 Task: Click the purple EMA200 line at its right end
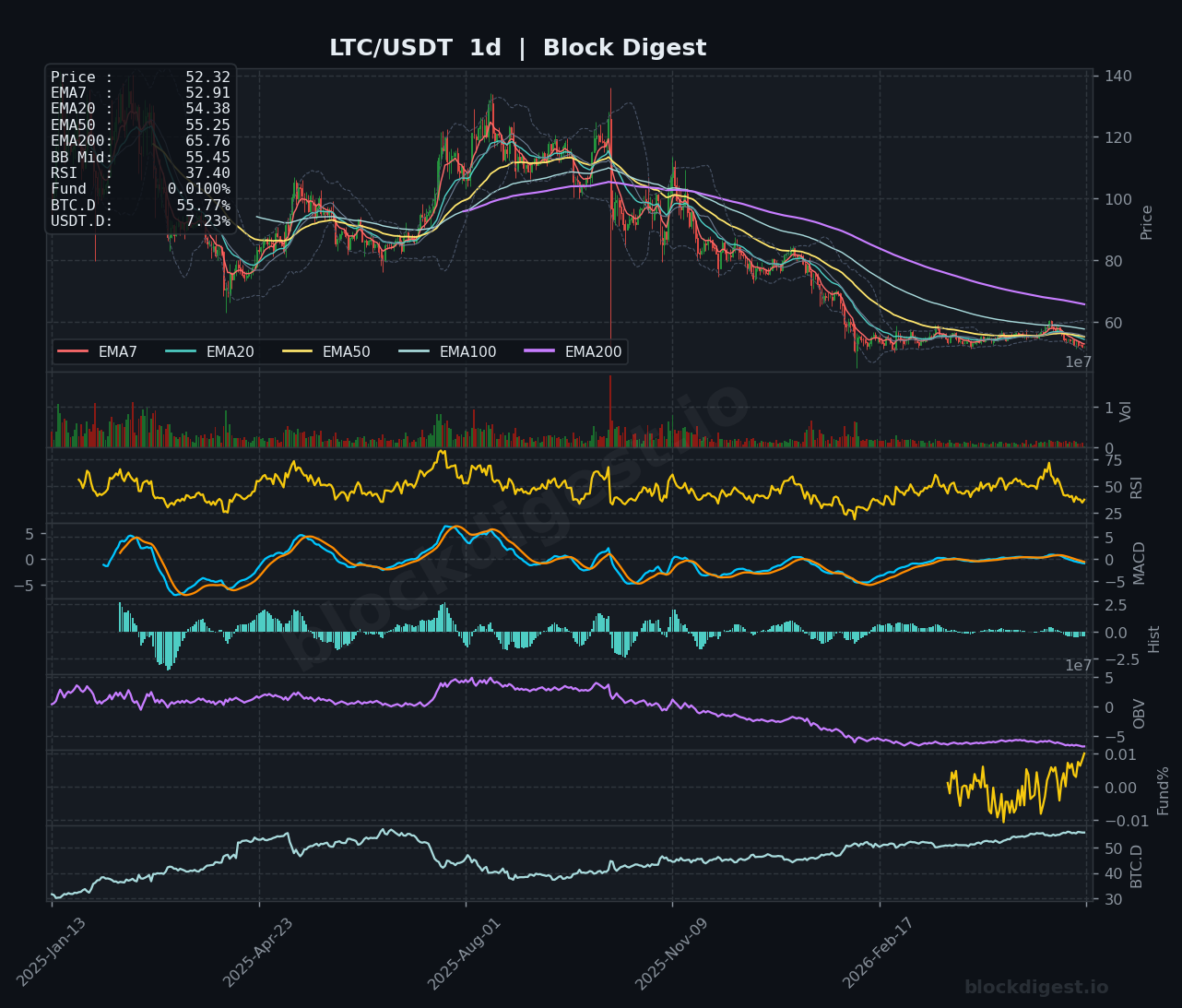pyautogui.click(x=1082, y=303)
